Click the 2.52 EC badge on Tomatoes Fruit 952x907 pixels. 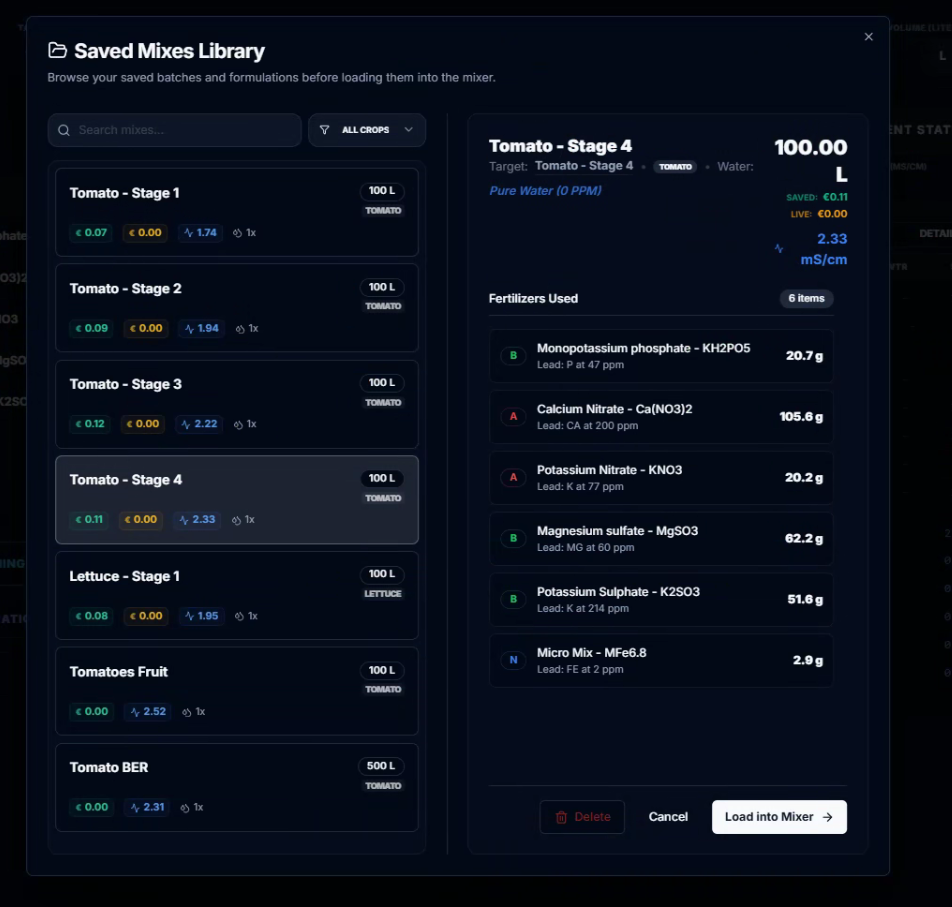148,712
